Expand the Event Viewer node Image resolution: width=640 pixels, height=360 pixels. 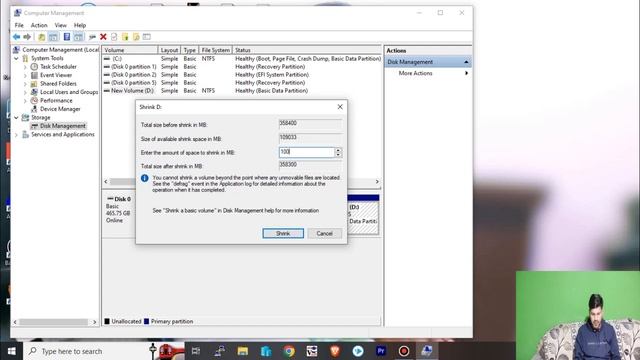(x=25, y=75)
